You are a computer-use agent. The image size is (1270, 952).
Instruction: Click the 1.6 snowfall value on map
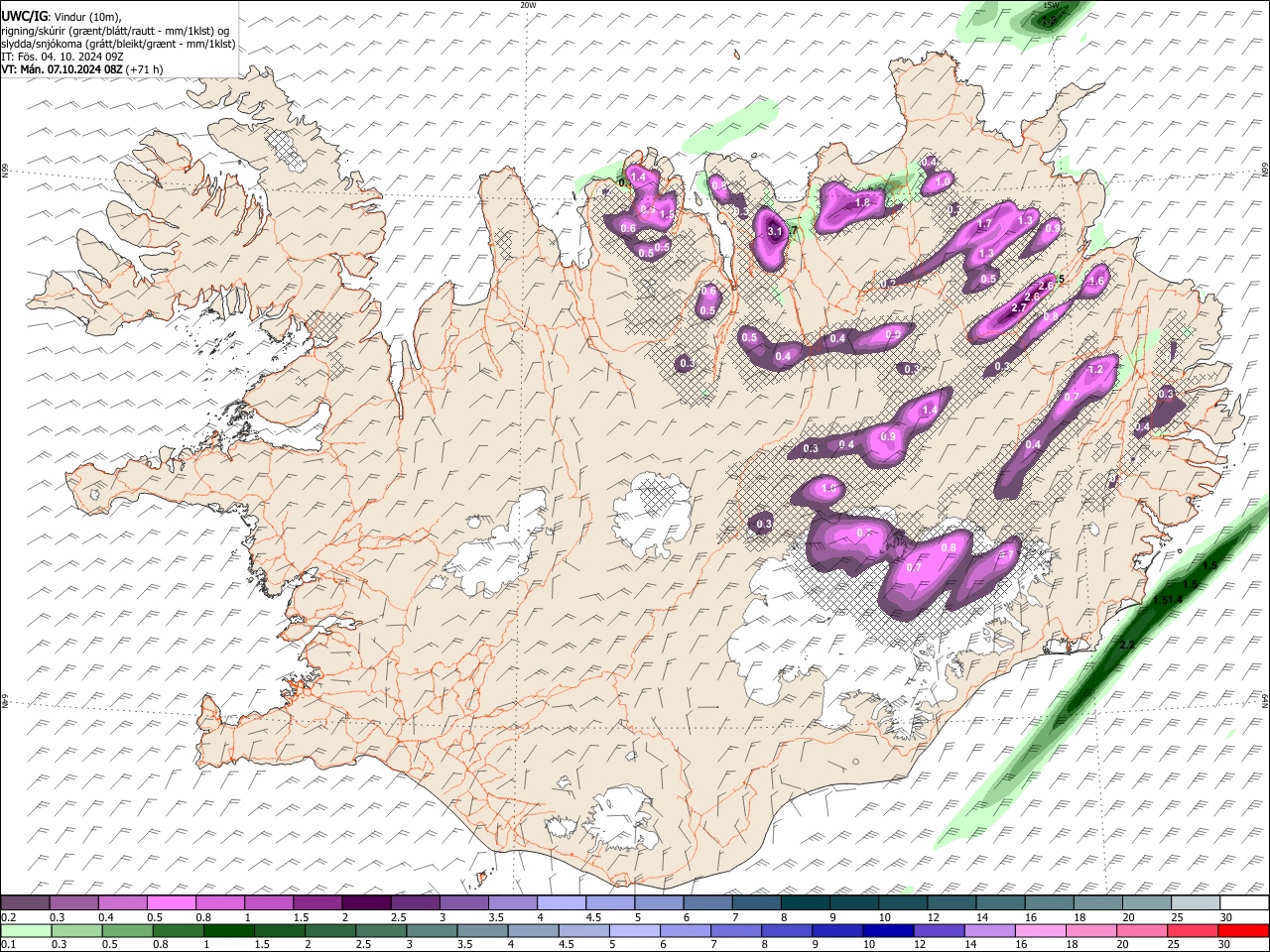pyautogui.click(x=1095, y=282)
